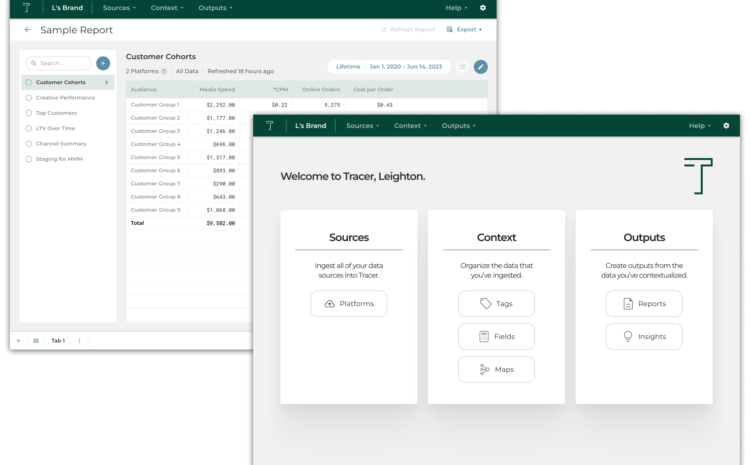Click the Tracer logo in the Sample Report window
750x465 pixels.
coord(26,8)
